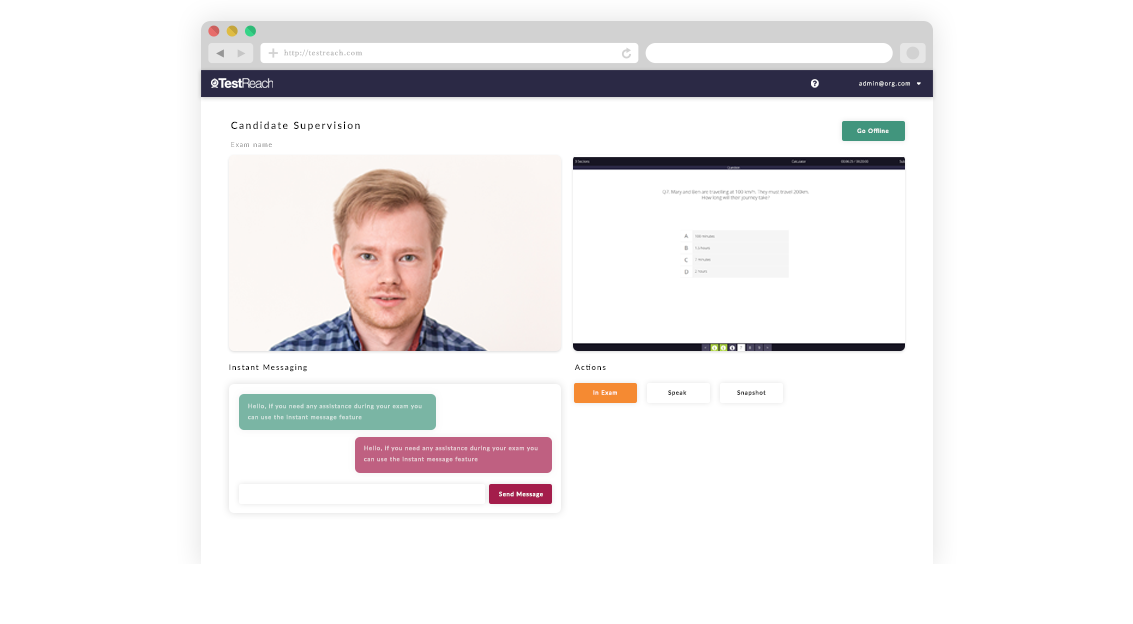Click answer option A in shared screen
Screen dimensions: 1133x624
[735, 236]
